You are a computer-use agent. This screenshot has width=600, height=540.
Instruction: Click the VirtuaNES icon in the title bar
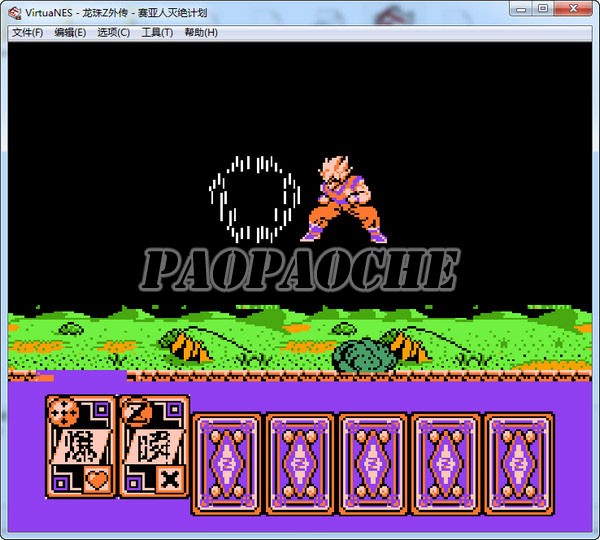pos(14,10)
